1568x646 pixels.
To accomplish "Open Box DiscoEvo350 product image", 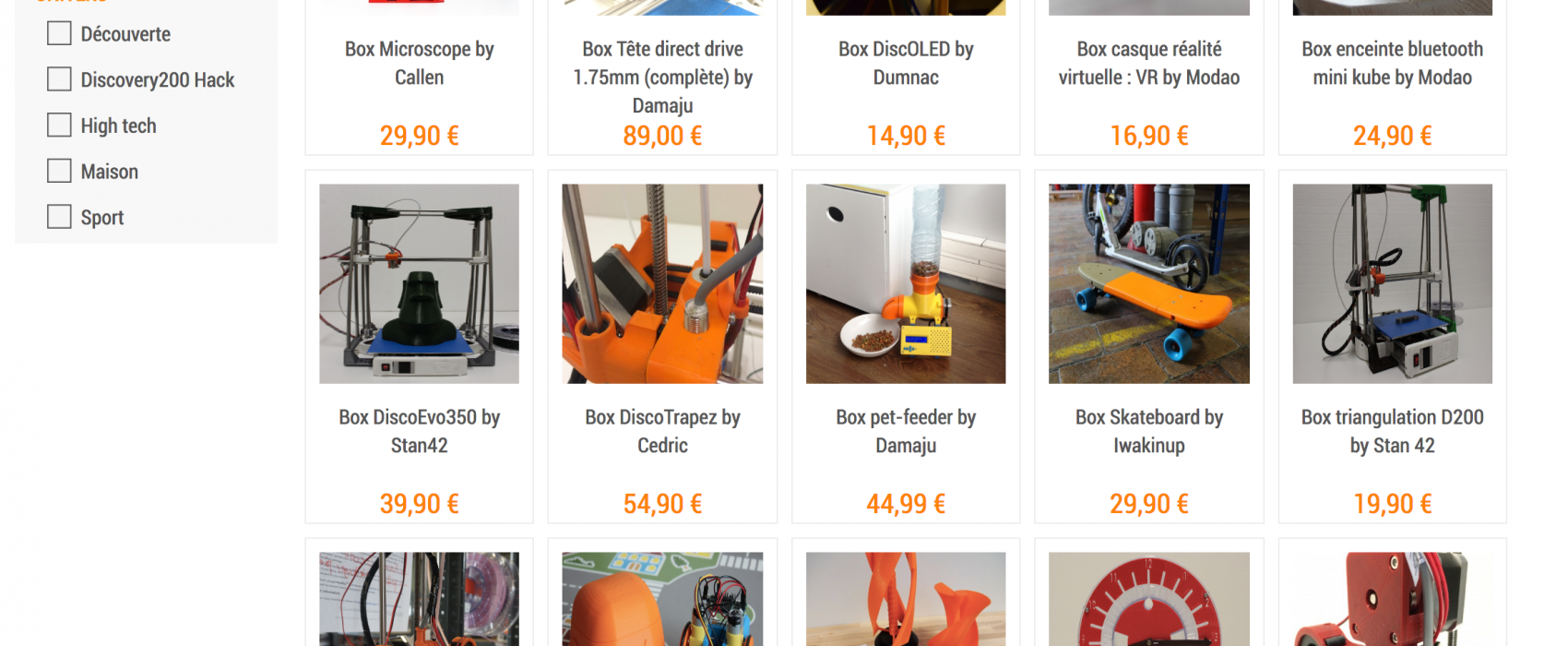I will pos(419,284).
